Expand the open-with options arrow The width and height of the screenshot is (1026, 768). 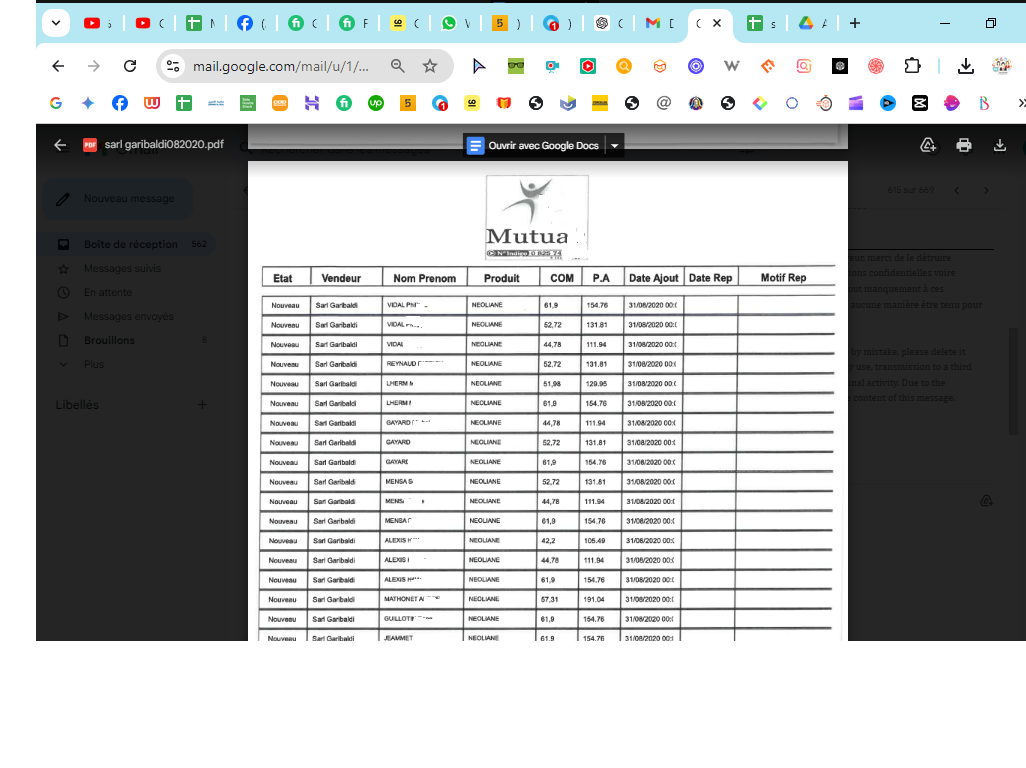tap(614, 145)
